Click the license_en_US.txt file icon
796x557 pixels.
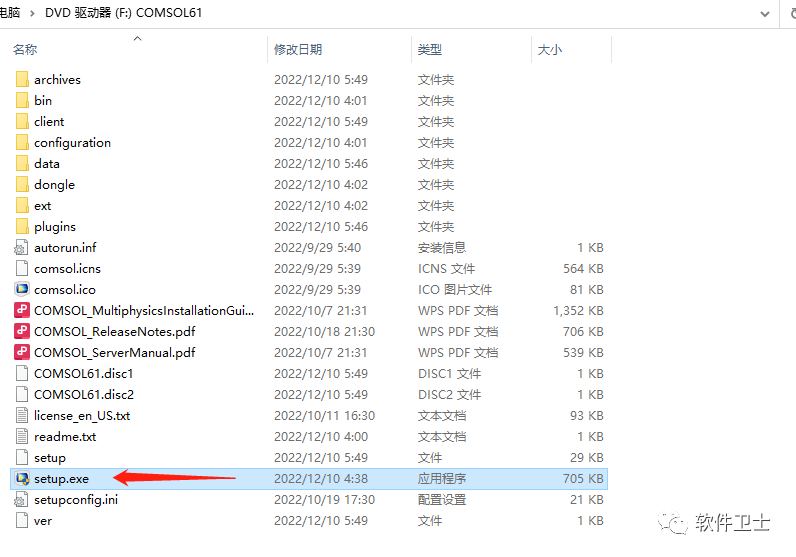(x=22, y=415)
